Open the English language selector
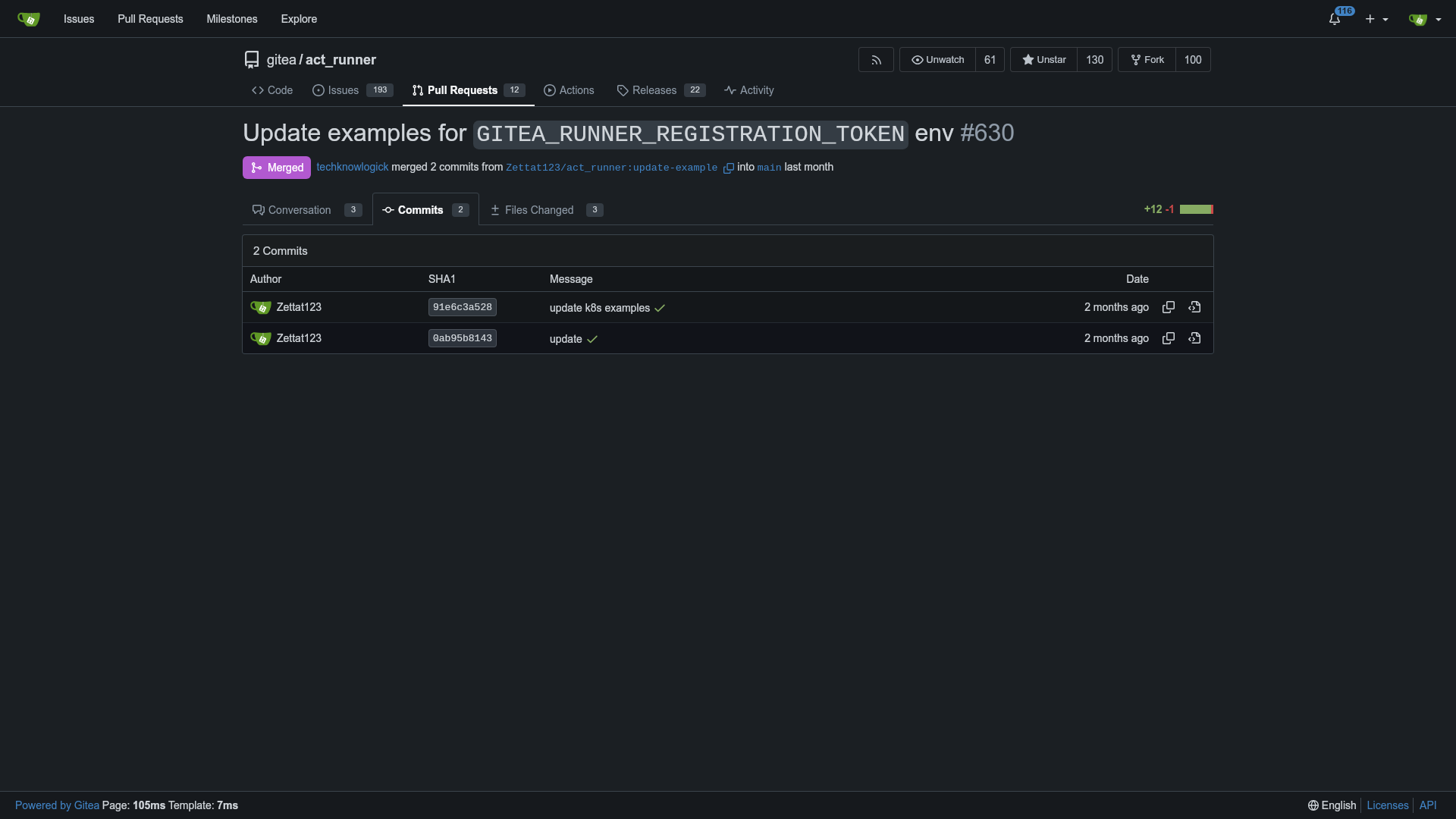 tap(1332, 805)
